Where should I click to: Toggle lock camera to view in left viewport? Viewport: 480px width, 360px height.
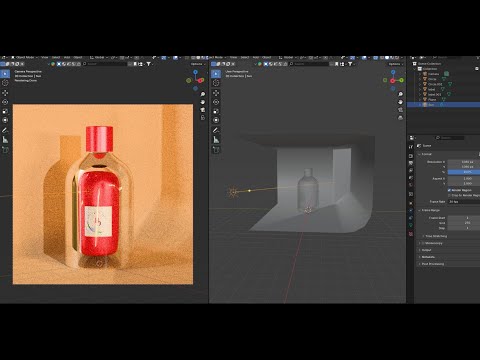203,117
